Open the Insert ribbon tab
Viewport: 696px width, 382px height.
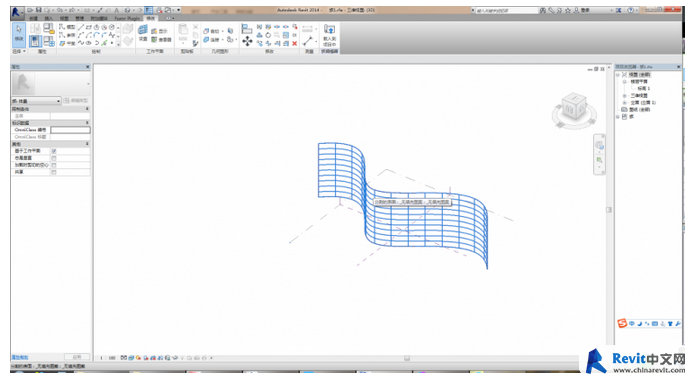click(x=49, y=18)
